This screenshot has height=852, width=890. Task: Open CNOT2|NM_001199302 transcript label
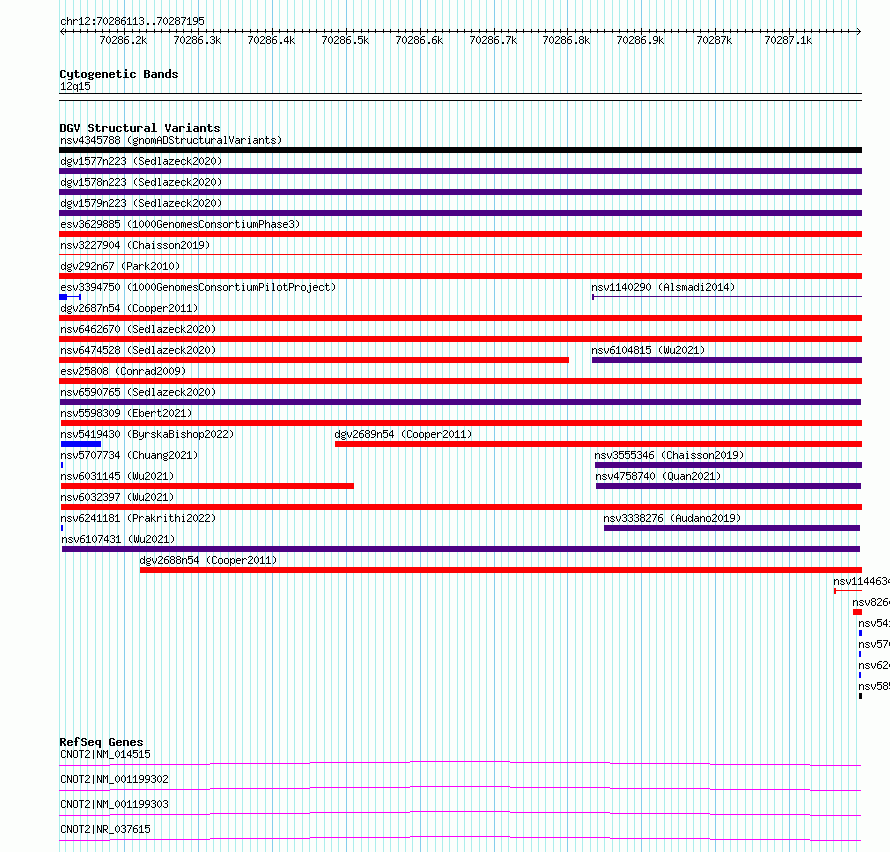[x=114, y=779]
